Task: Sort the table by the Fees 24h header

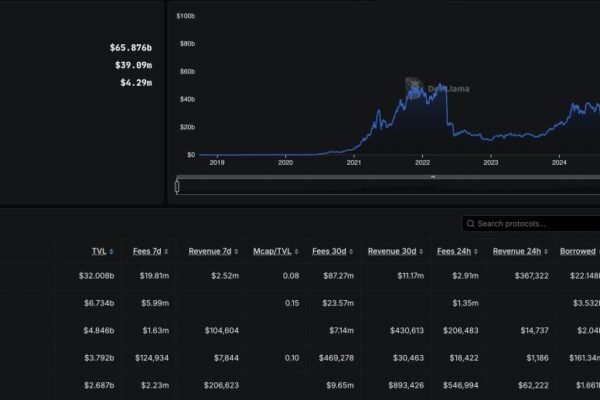Action: pos(456,252)
